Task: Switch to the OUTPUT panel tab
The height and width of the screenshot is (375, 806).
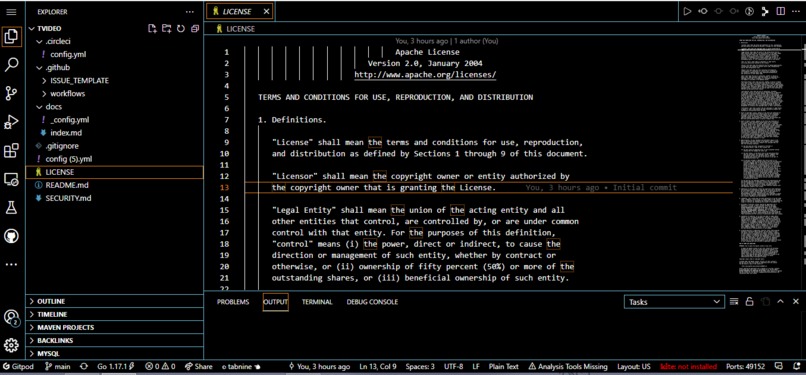Action: (276, 302)
